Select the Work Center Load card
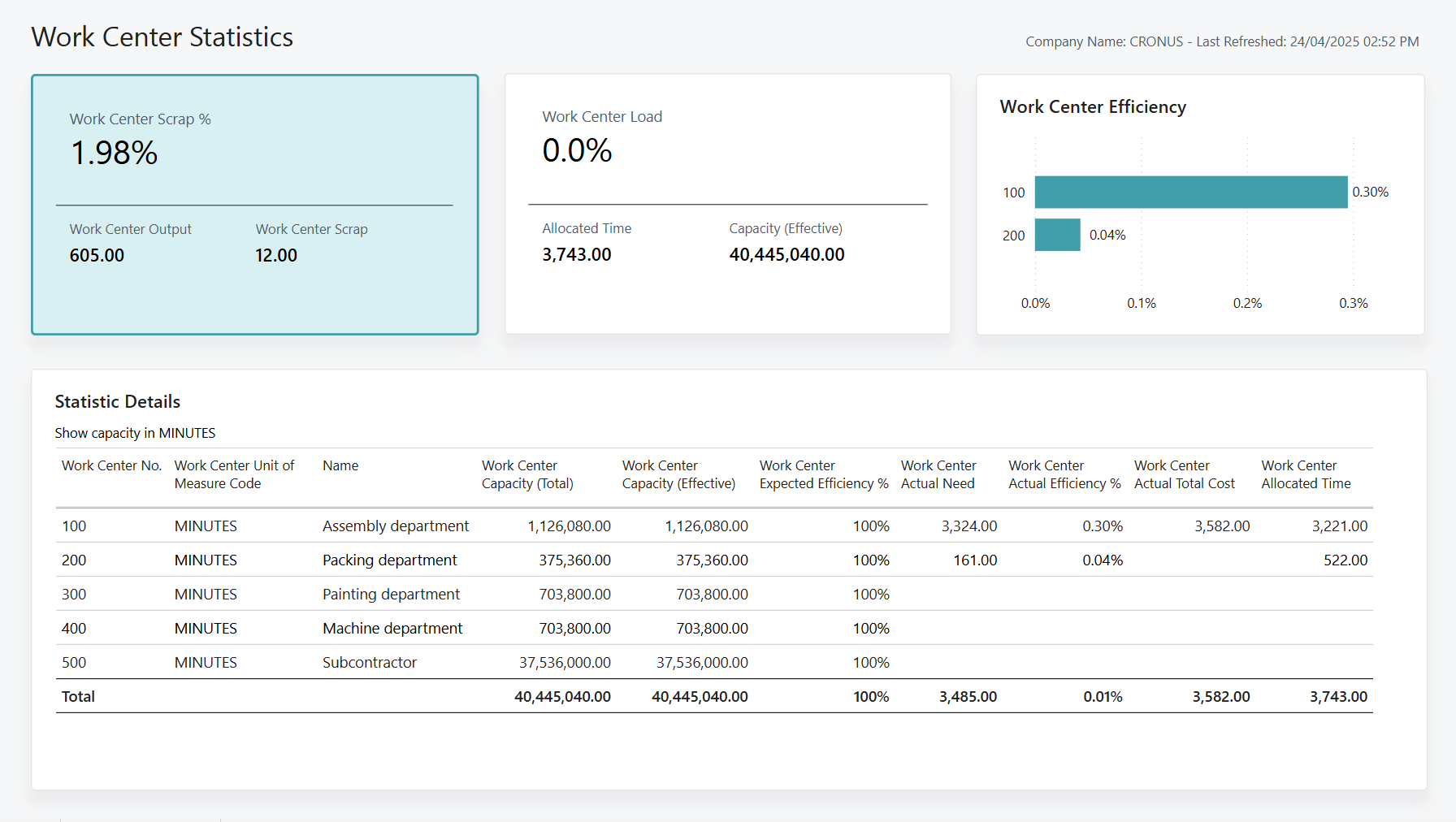Screen dimensions: 1456x822 point(727,203)
